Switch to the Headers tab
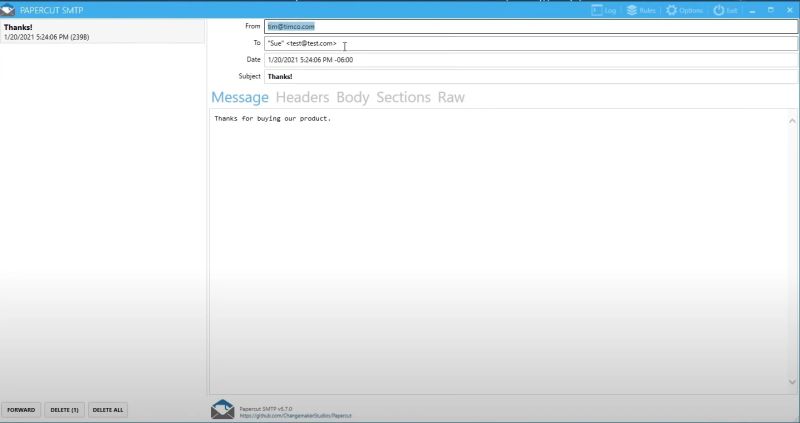800x423 pixels. point(303,97)
